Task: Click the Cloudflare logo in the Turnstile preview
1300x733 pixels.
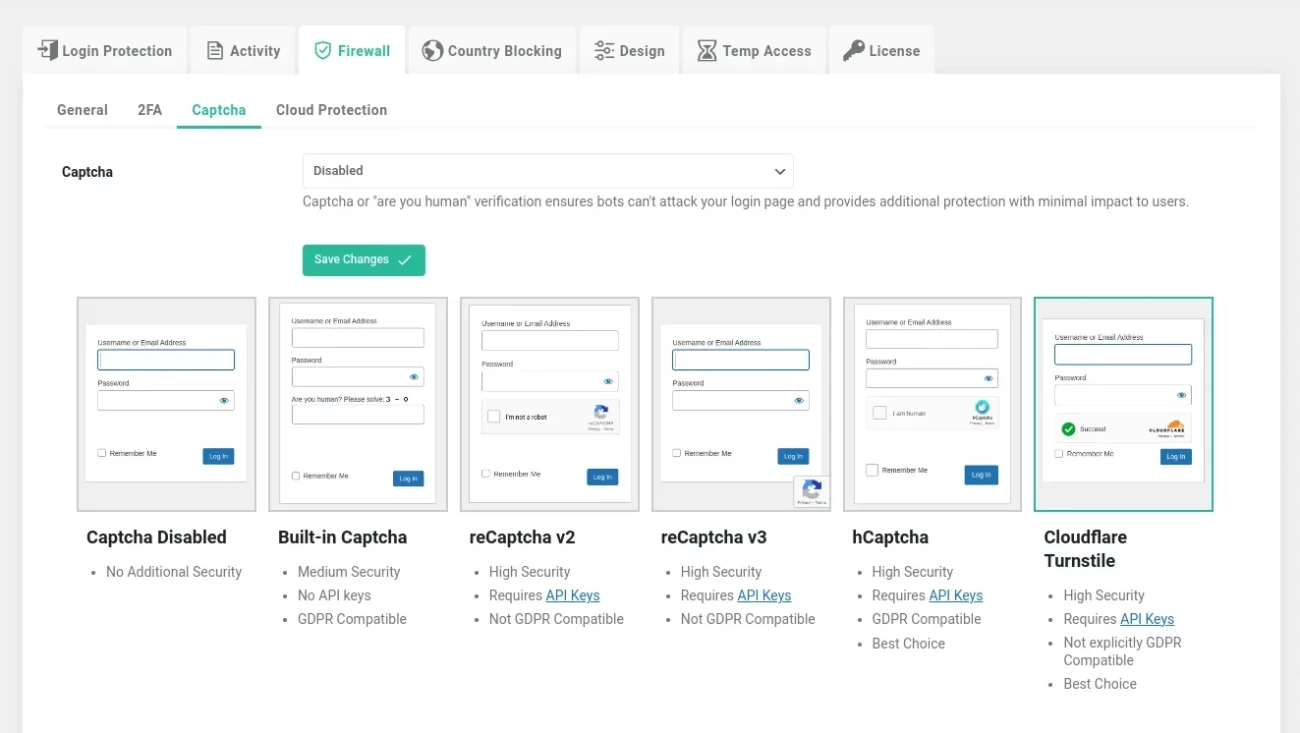Action: click(x=1165, y=427)
